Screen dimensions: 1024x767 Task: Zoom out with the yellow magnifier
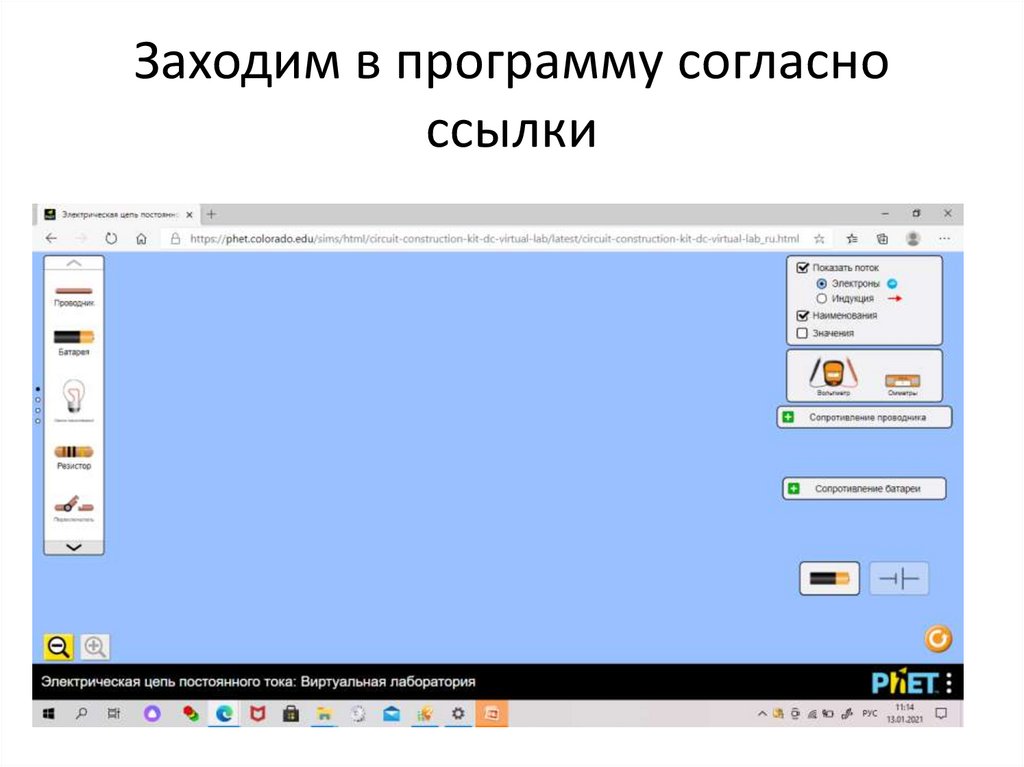click(58, 647)
